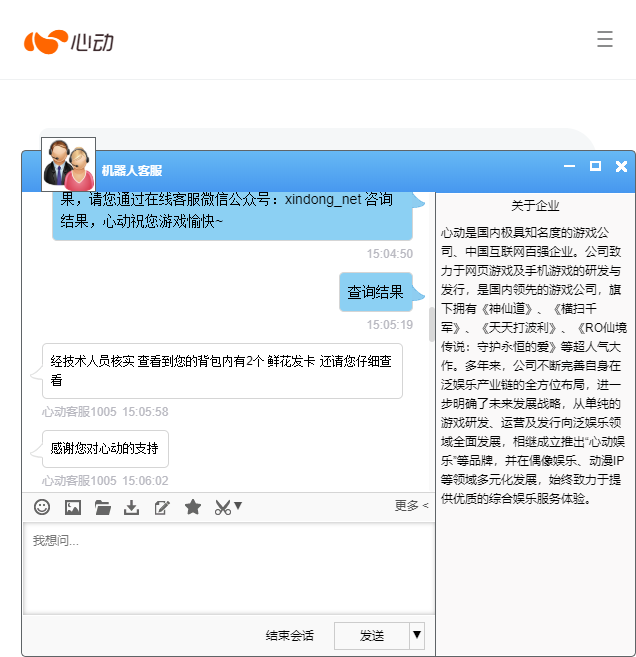This screenshot has width=636, height=657.
Task: Minimize the chat window
Action: [569, 166]
